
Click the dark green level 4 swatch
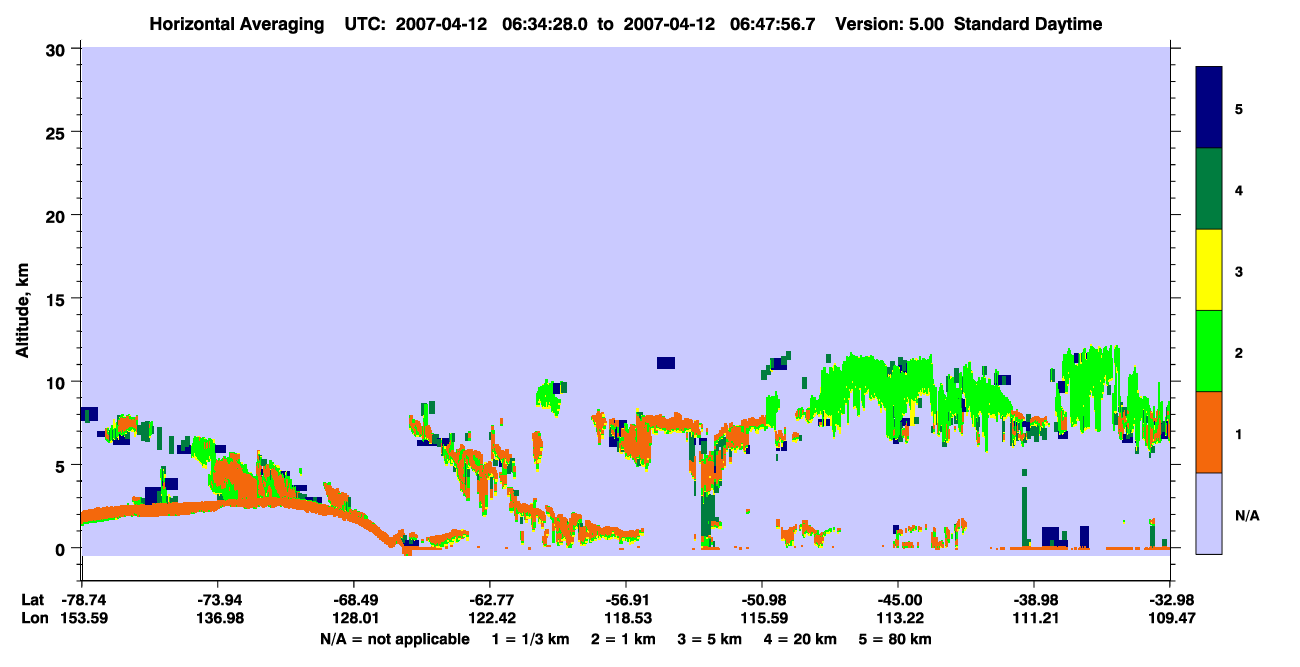pyautogui.click(x=1209, y=189)
